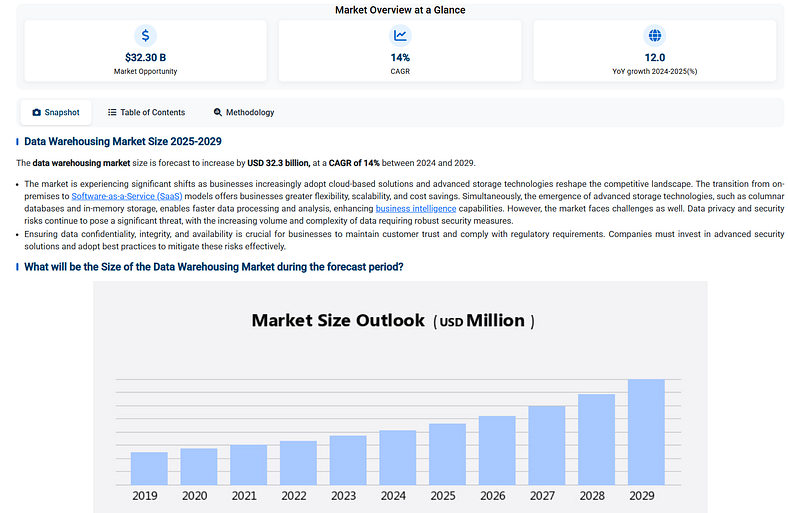Click the dollar sign icon for Market Opportunity
Image resolution: width=788 pixels, height=513 pixels.
pos(146,36)
